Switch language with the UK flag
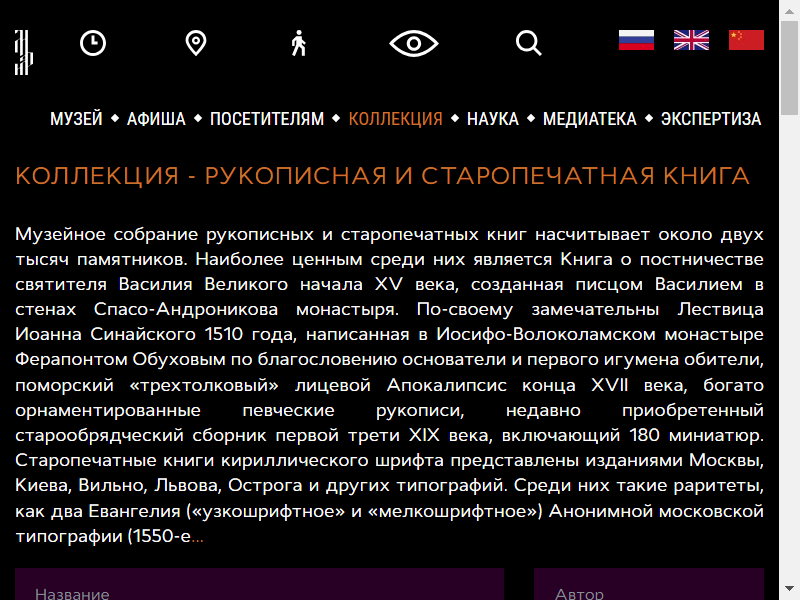The height and width of the screenshot is (600, 800). pyautogui.click(x=691, y=40)
